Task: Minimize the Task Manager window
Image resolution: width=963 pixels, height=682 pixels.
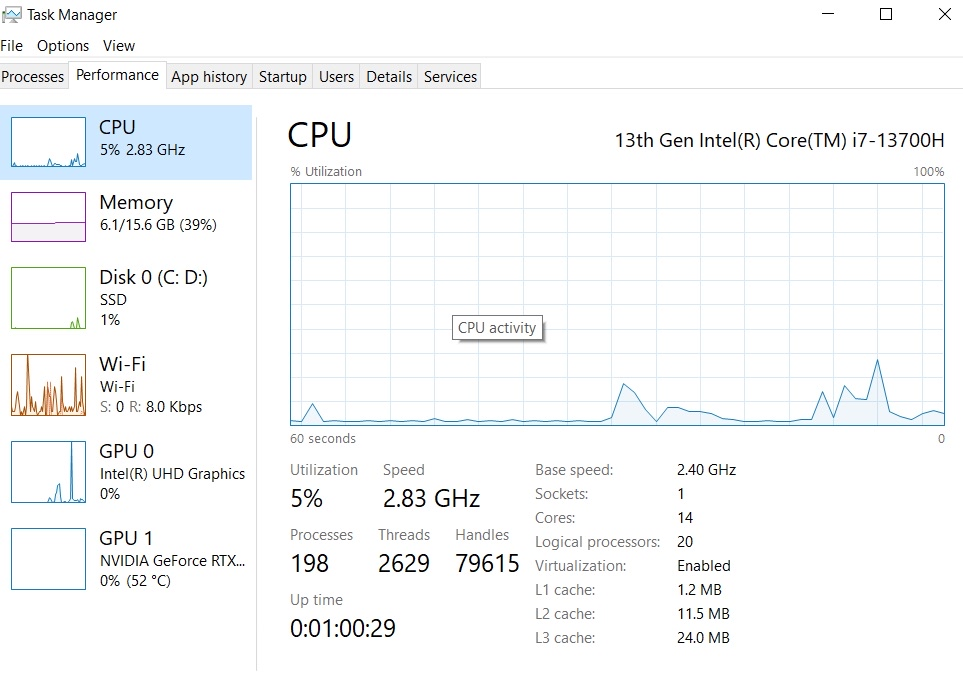Action: (829, 15)
